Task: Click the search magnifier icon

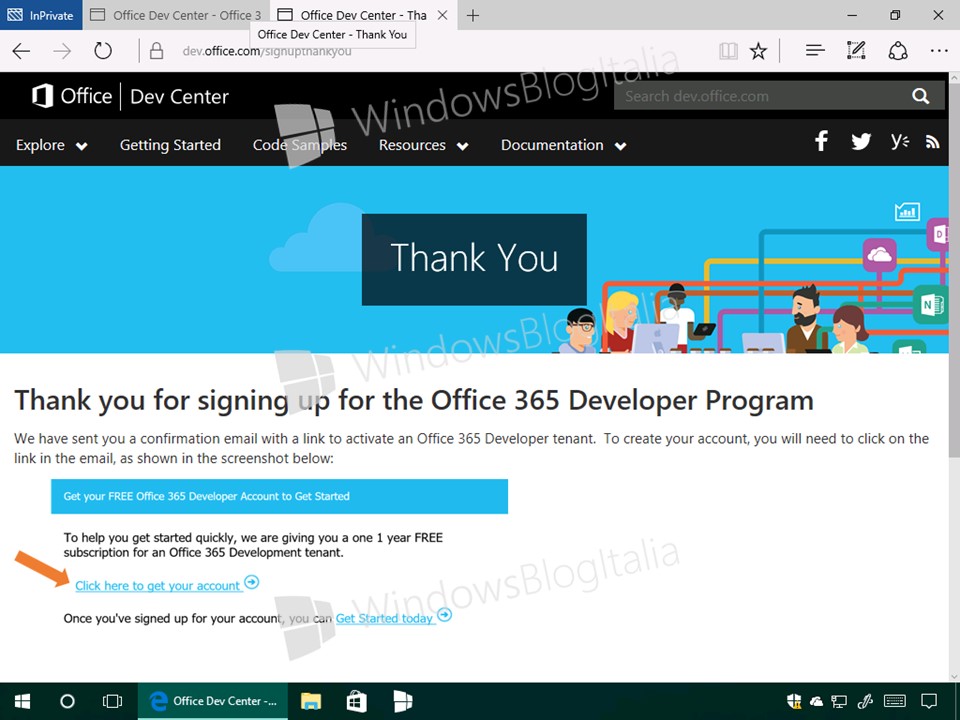Action: 920,96
